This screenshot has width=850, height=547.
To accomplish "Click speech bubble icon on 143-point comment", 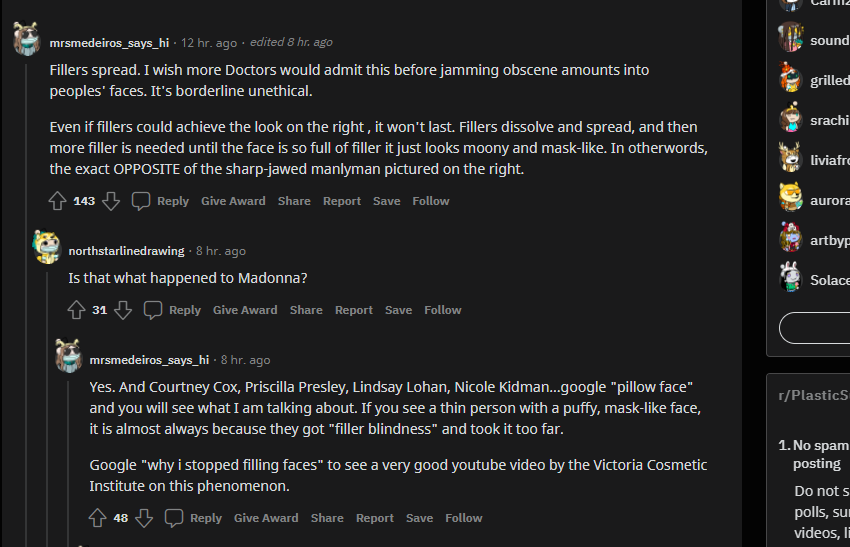I will (141, 201).
